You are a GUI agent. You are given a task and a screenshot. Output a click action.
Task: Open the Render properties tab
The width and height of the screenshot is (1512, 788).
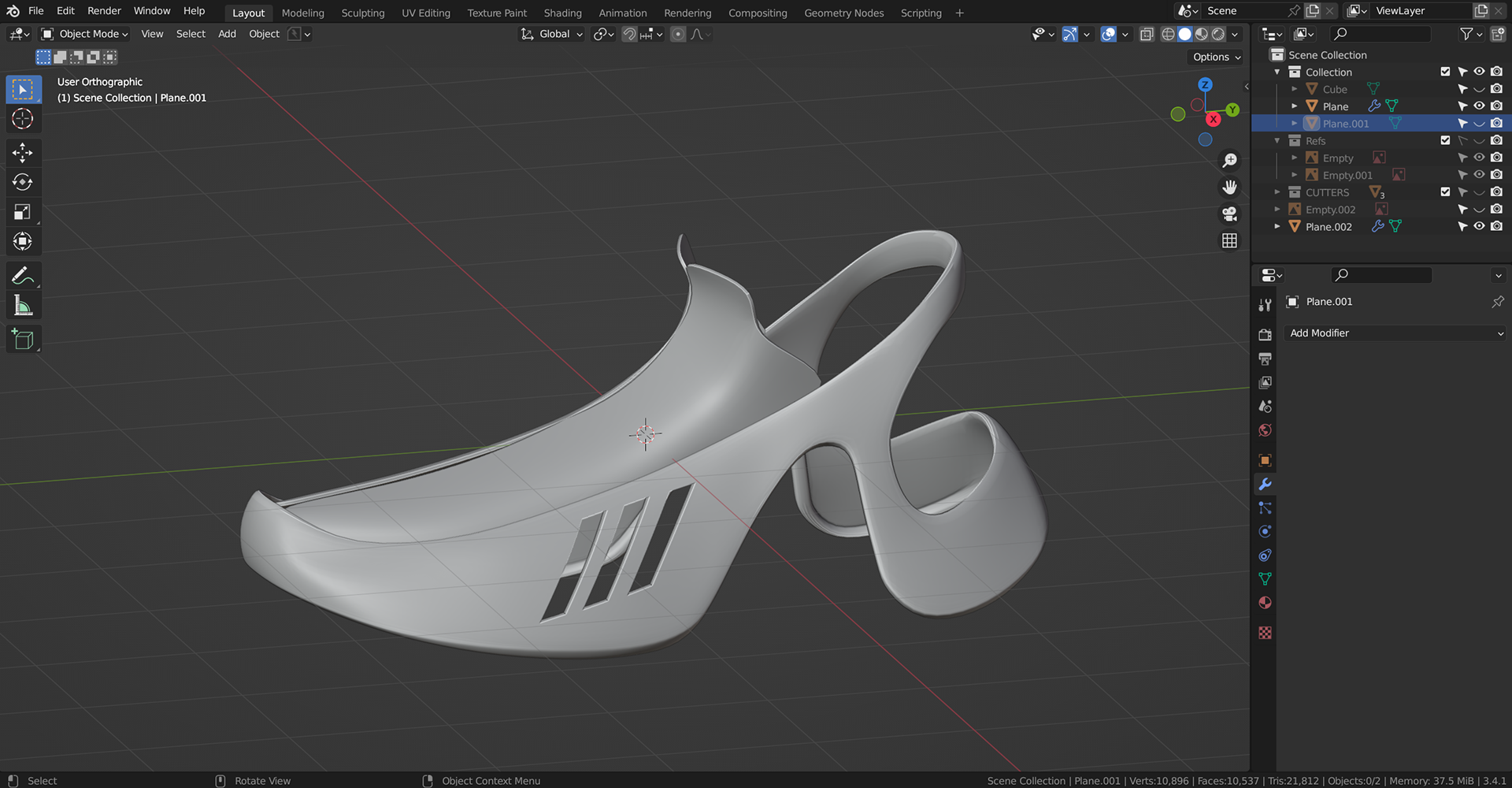1265,335
